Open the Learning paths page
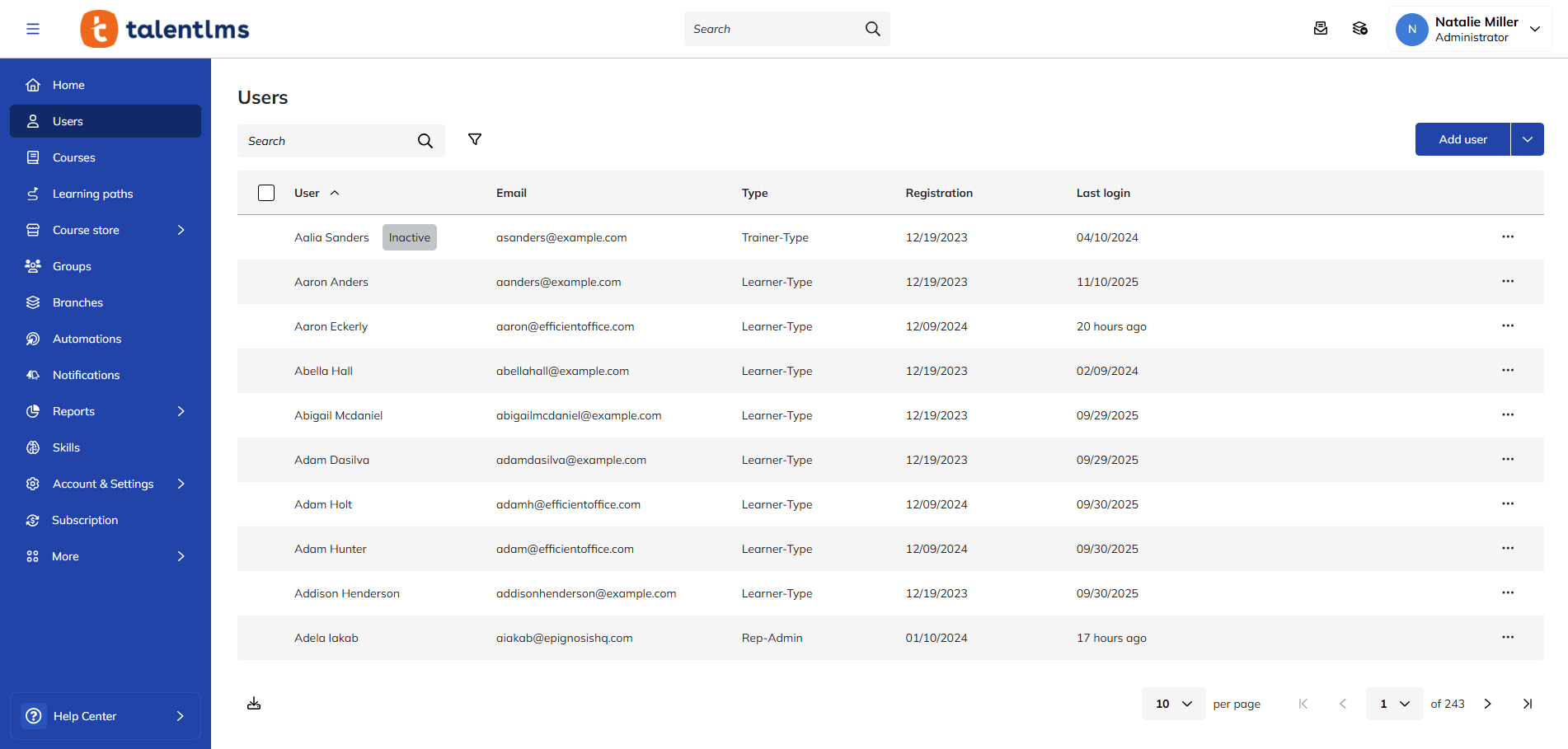 click(92, 193)
